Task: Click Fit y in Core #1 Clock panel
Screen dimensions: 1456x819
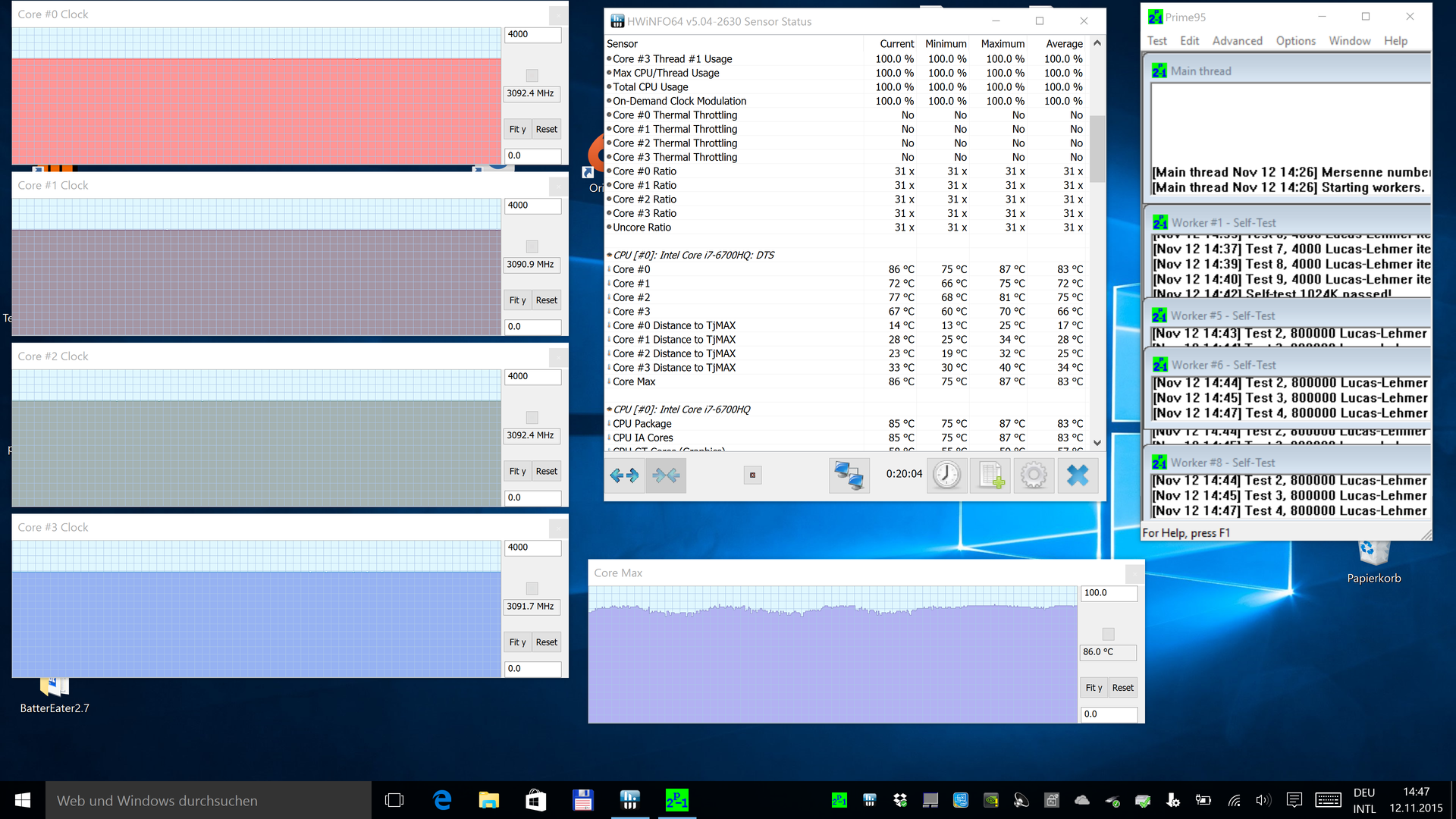Action: (517, 300)
